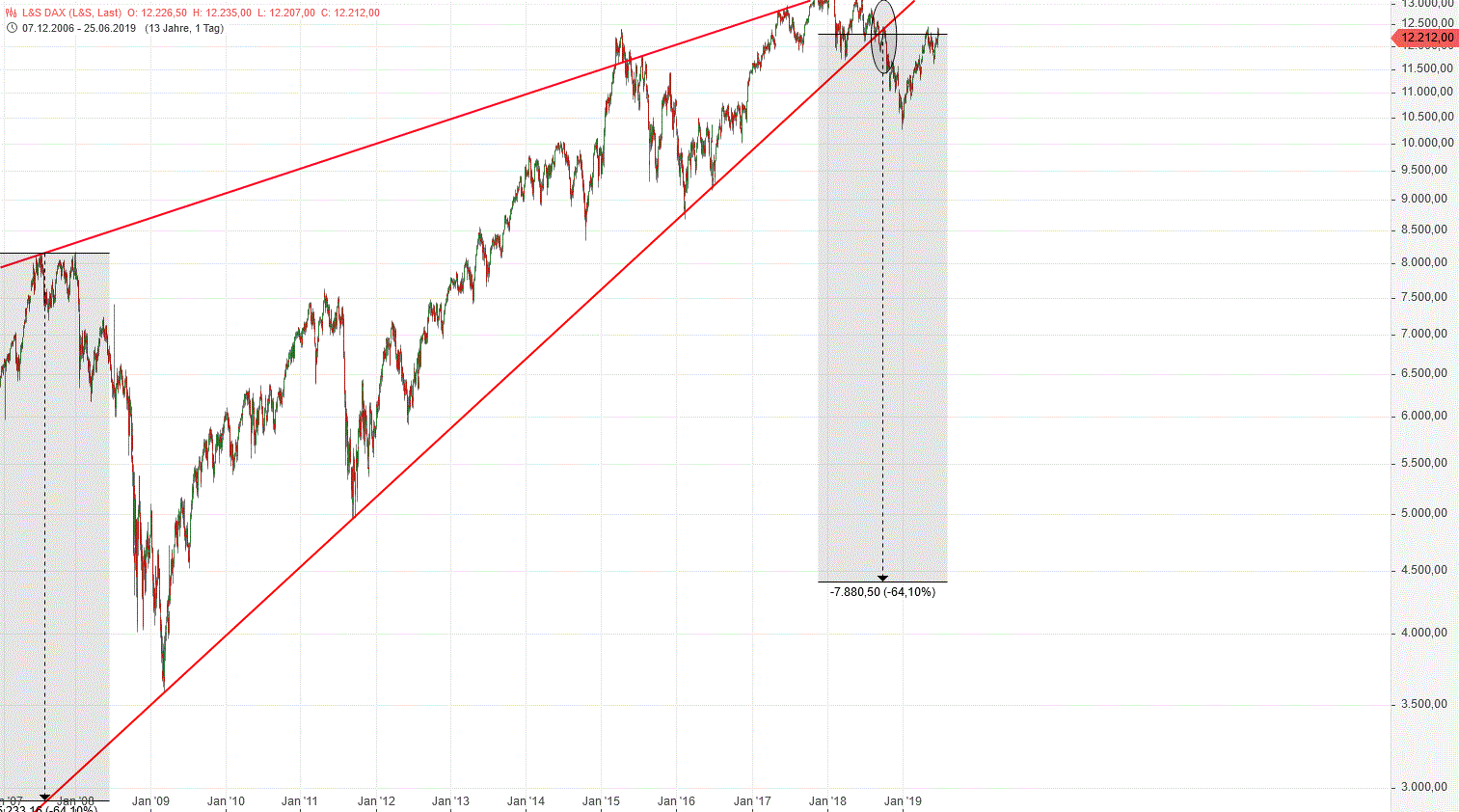Click the 10.000,00 price axis label
This screenshot has width=1459, height=812.
[x=1427, y=143]
